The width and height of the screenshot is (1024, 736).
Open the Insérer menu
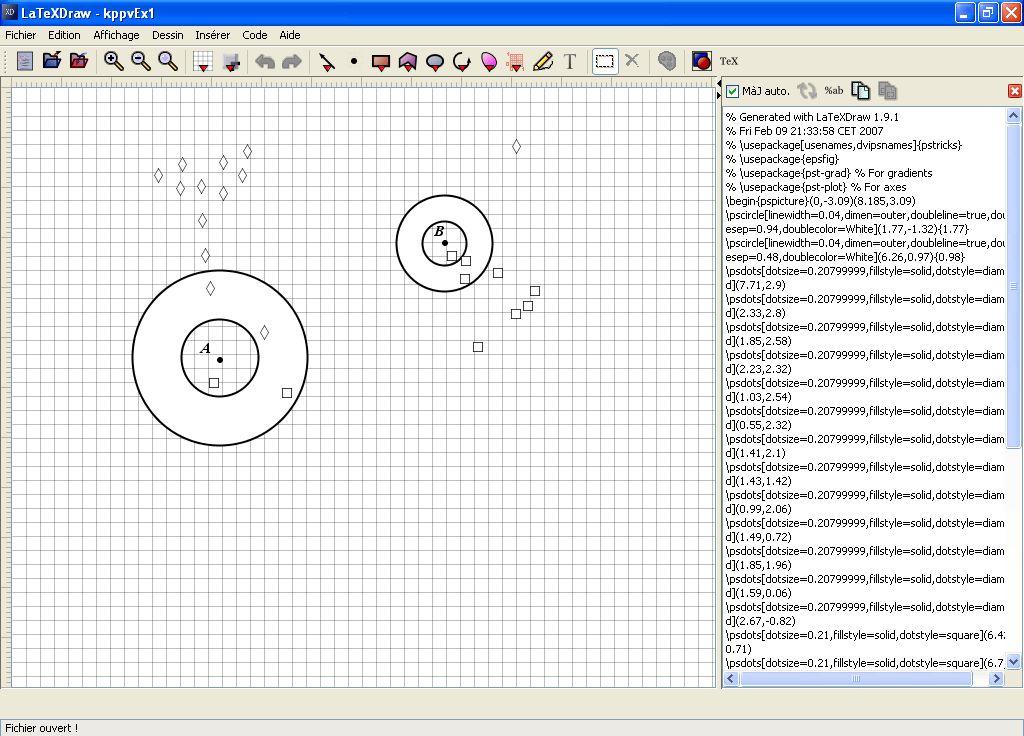212,35
